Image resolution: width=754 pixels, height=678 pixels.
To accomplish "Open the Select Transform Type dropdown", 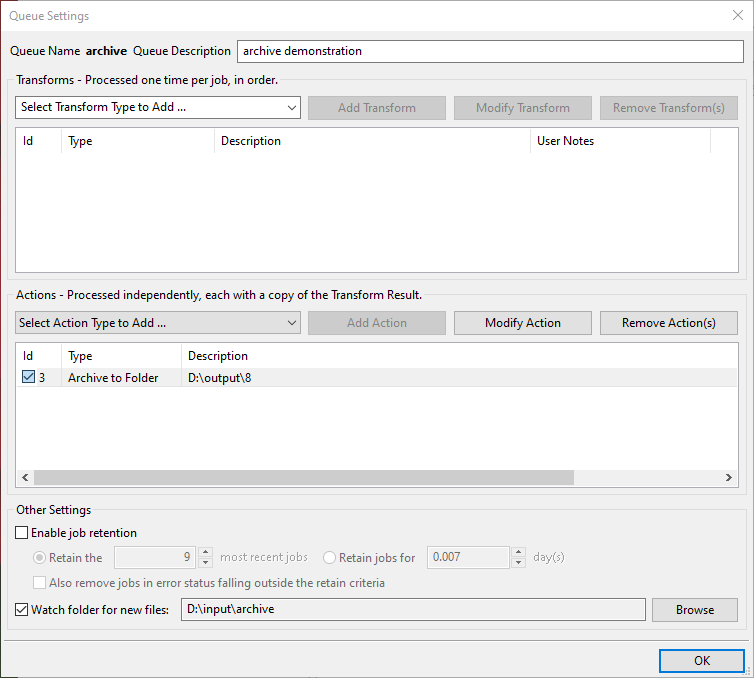I will click(158, 108).
